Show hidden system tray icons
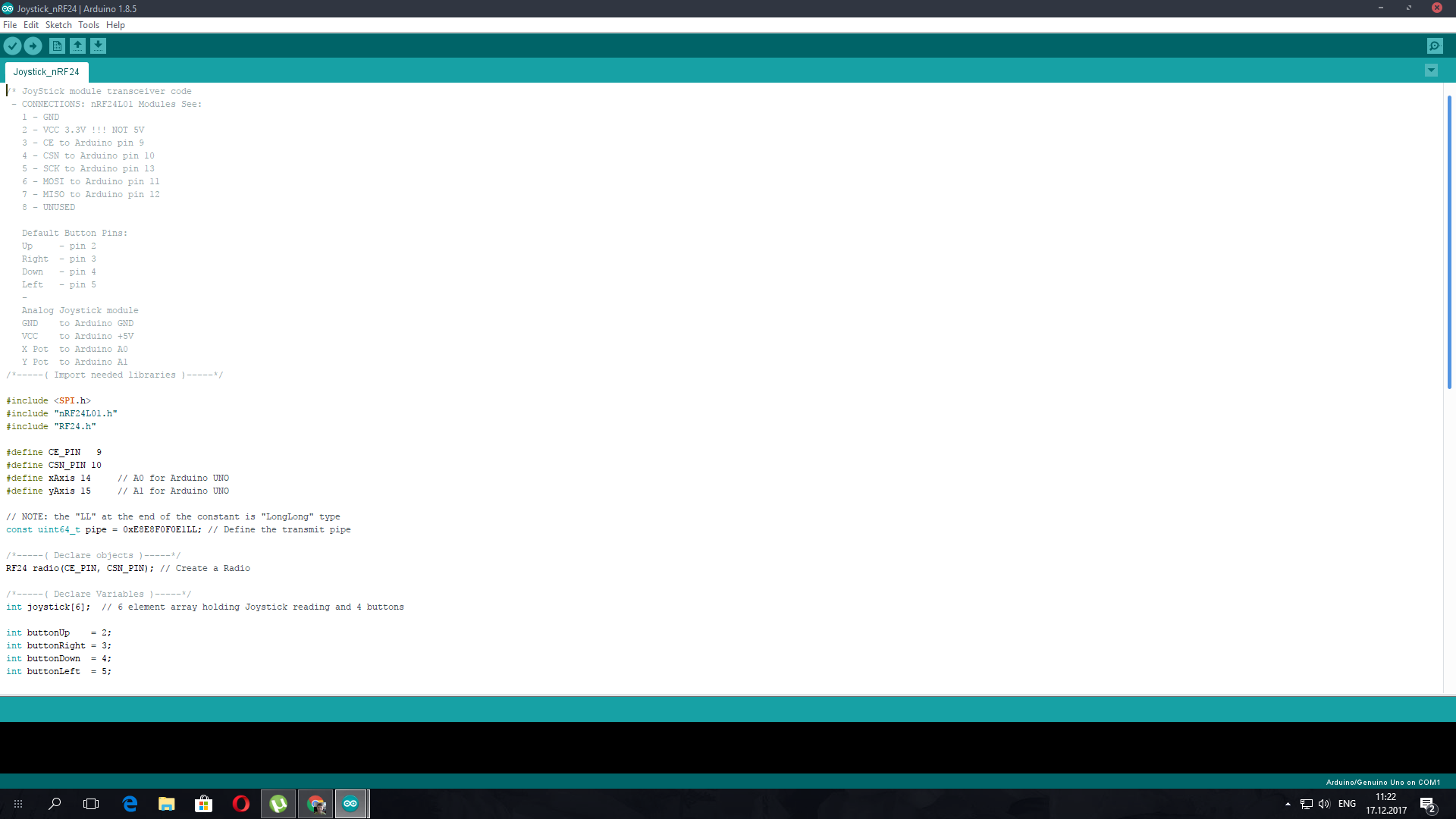 (x=1288, y=804)
